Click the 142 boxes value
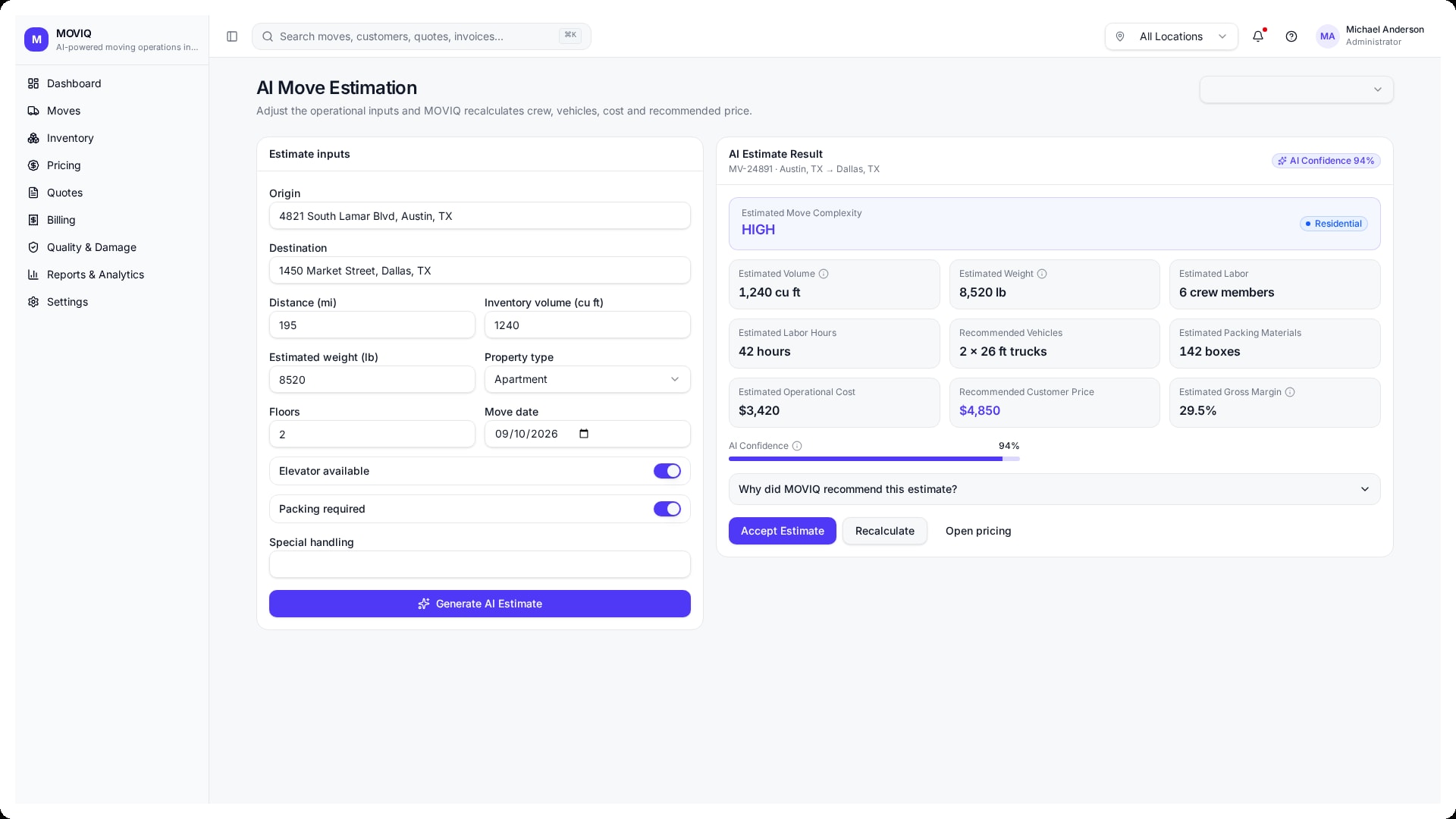Screen dimensions: 1456x819 (1210, 351)
